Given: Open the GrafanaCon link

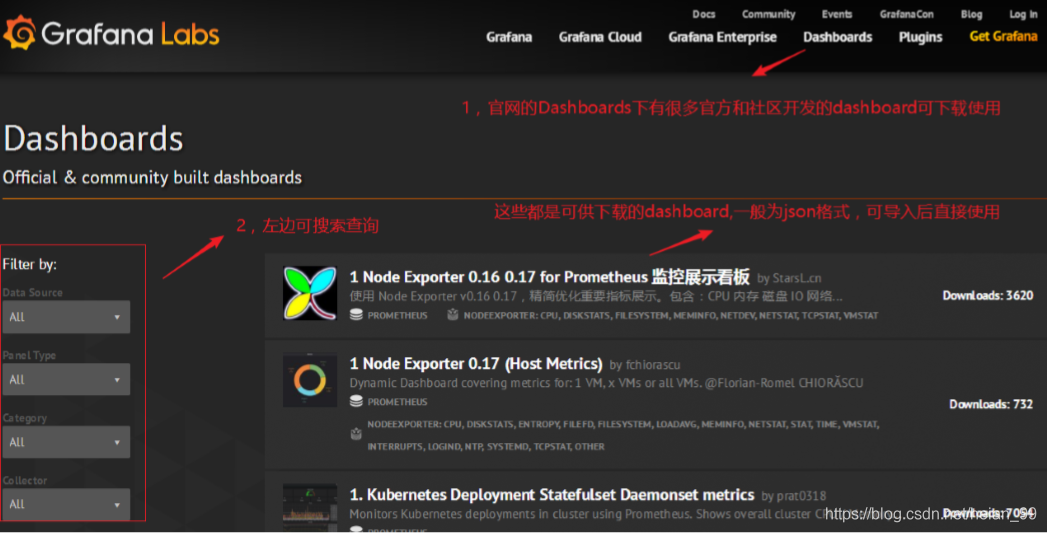Looking at the screenshot, I should [x=906, y=14].
